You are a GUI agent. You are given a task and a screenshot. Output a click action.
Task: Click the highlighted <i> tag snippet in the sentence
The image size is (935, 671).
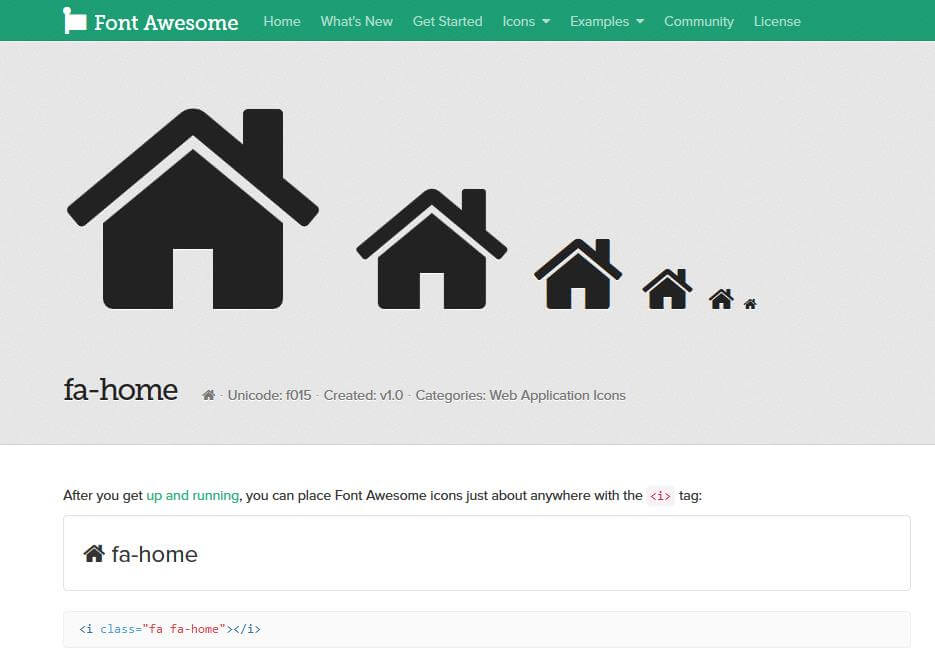[661, 495]
